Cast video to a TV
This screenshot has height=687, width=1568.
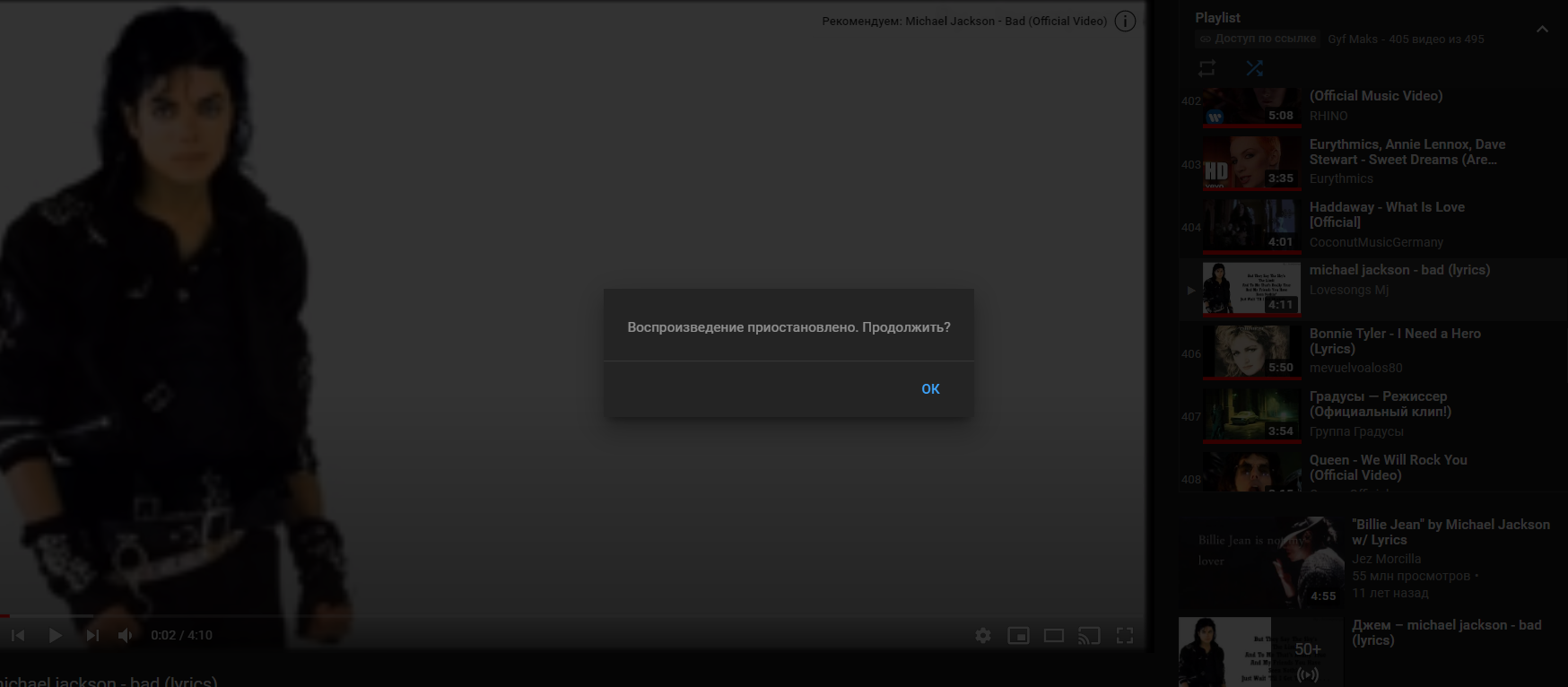1089,635
